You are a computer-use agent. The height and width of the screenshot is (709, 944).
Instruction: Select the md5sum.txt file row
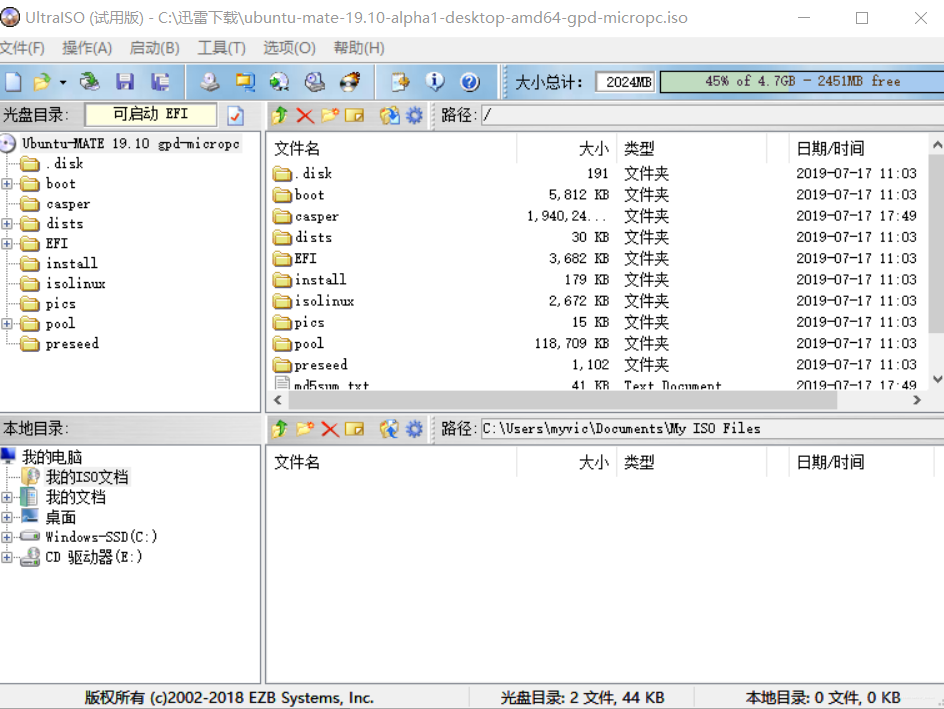(x=595, y=384)
